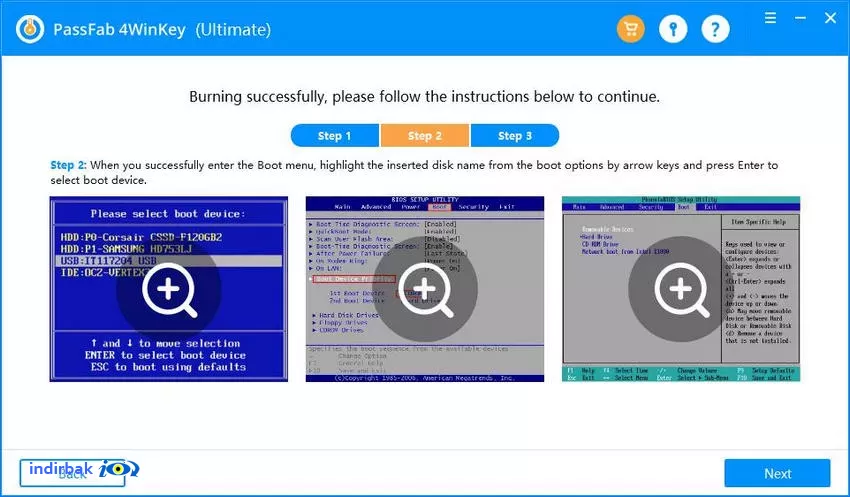The height and width of the screenshot is (497, 850).
Task: Minimize the PassFab window
Action: [x=800, y=18]
